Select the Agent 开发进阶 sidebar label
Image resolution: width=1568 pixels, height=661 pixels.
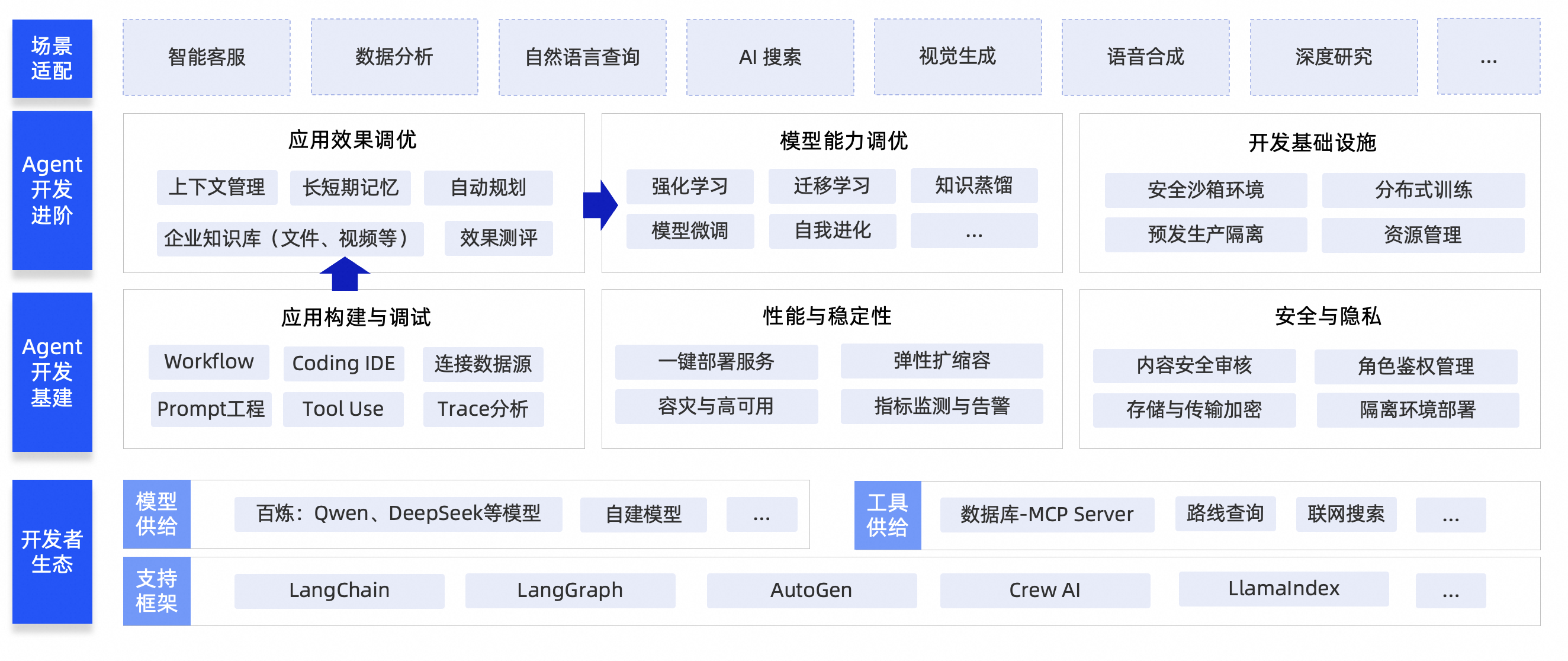tap(52, 190)
